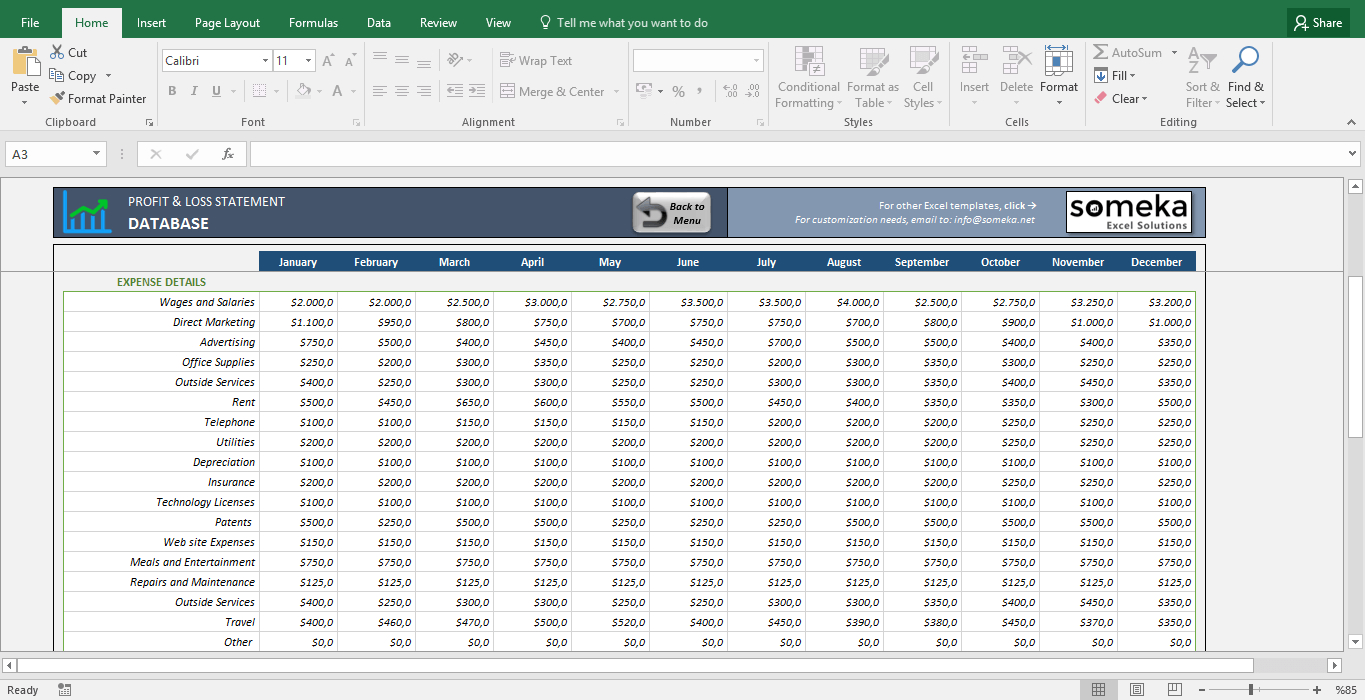Open the font name dropdown
This screenshot has height=700, width=1365.
pos(265,61)
